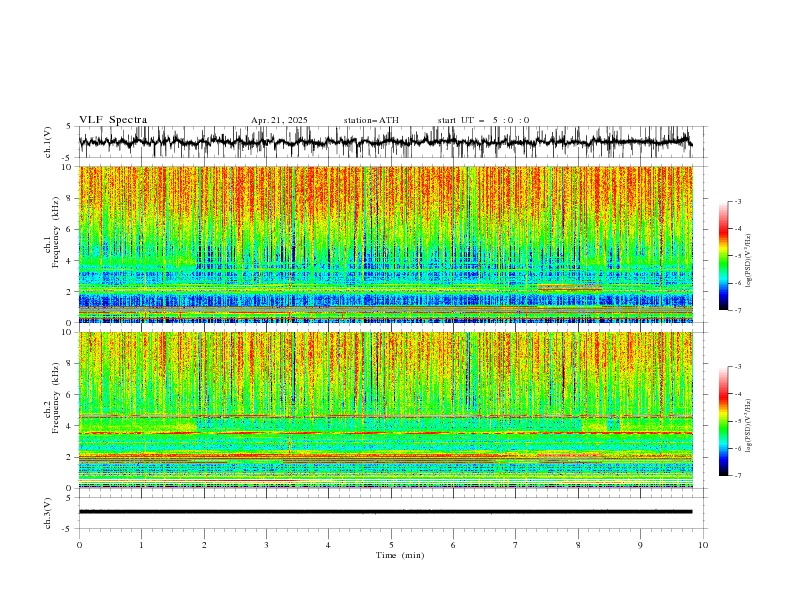
Task: Click the ch.3 flat black waveform trace
Action: (385, 512)
